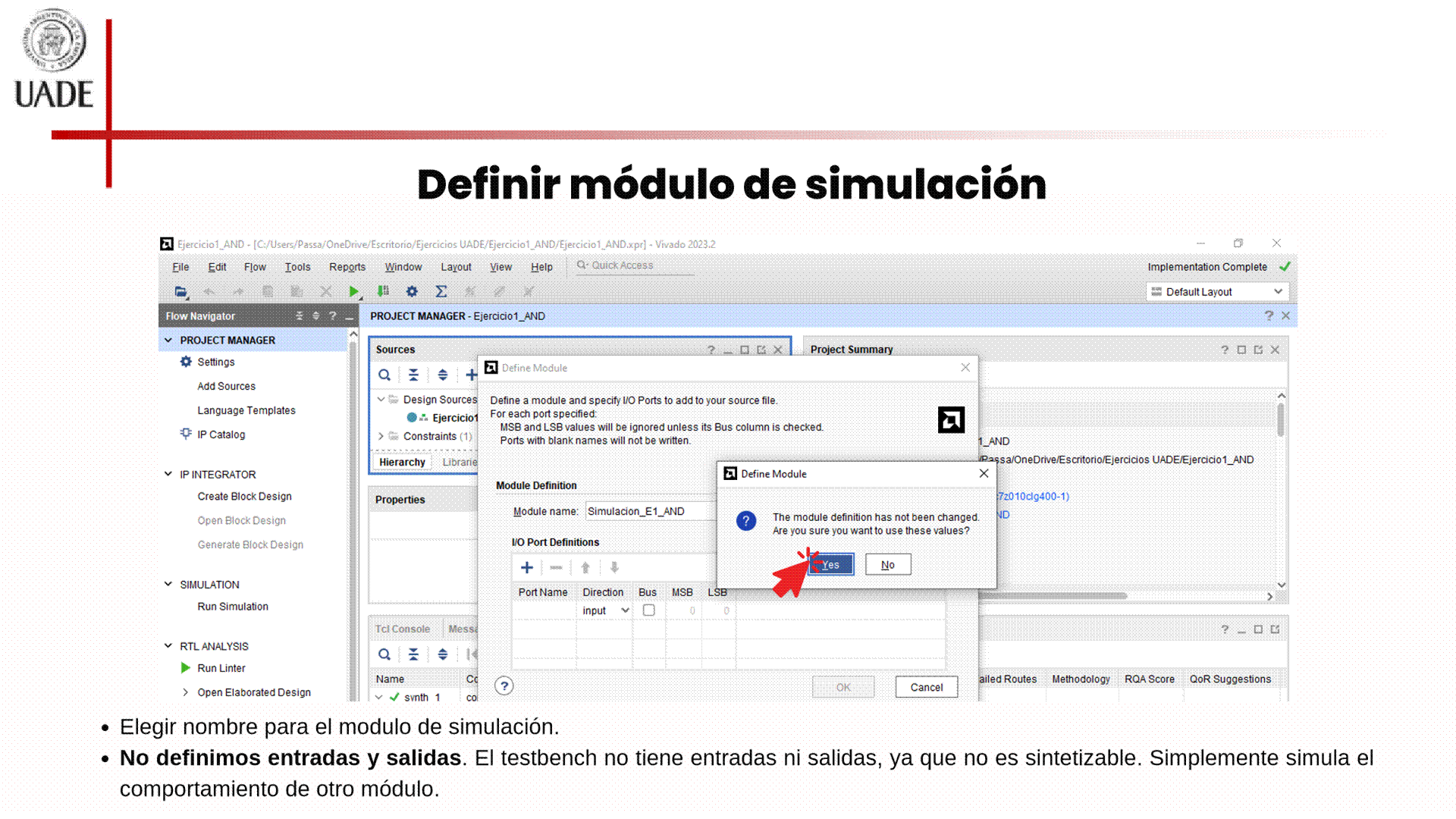
Task: Expand the Constraints tree node
Action: pyautogui.click(x=381, y=436)
